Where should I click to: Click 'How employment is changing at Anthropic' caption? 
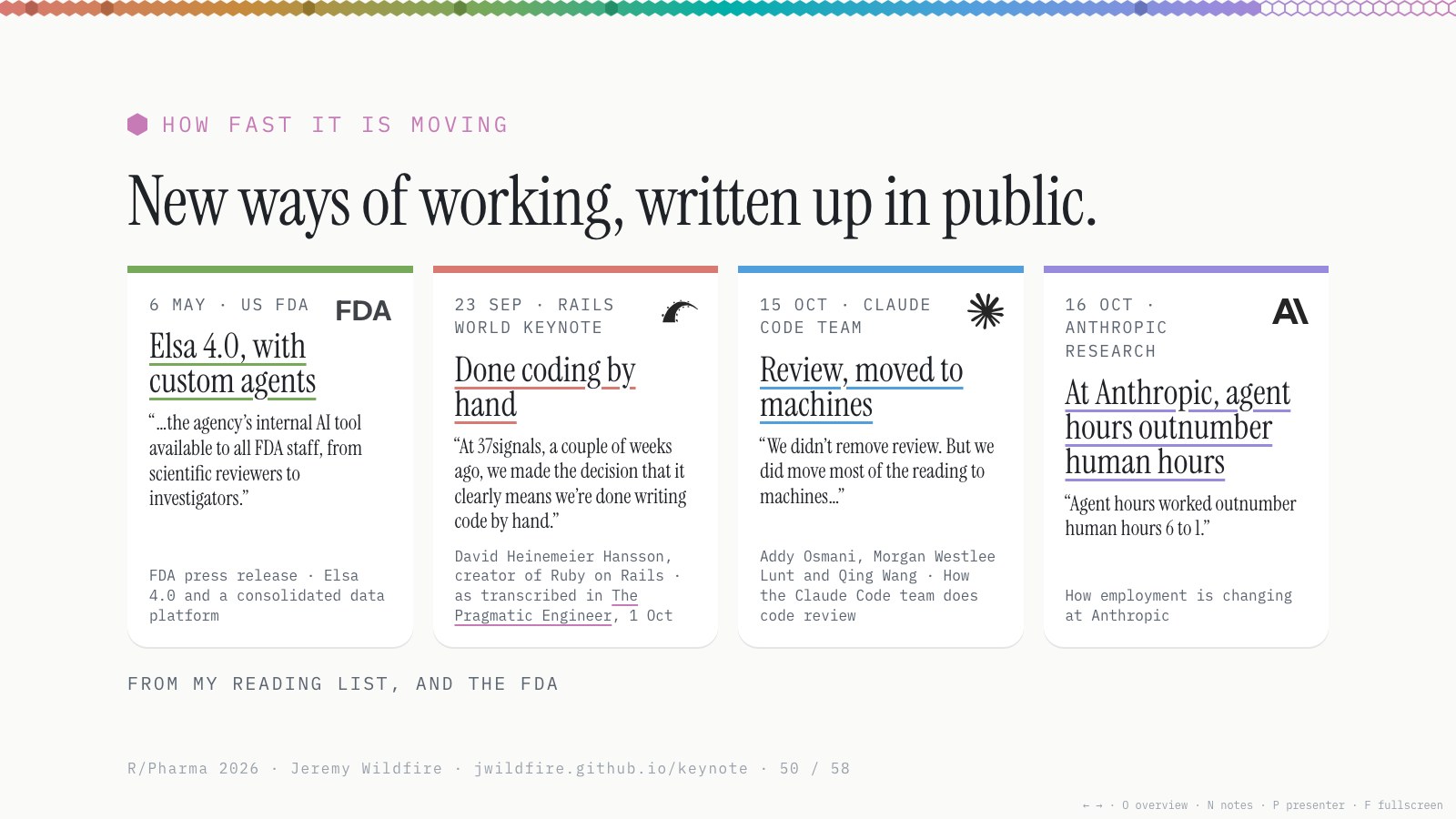[1178, 605]
